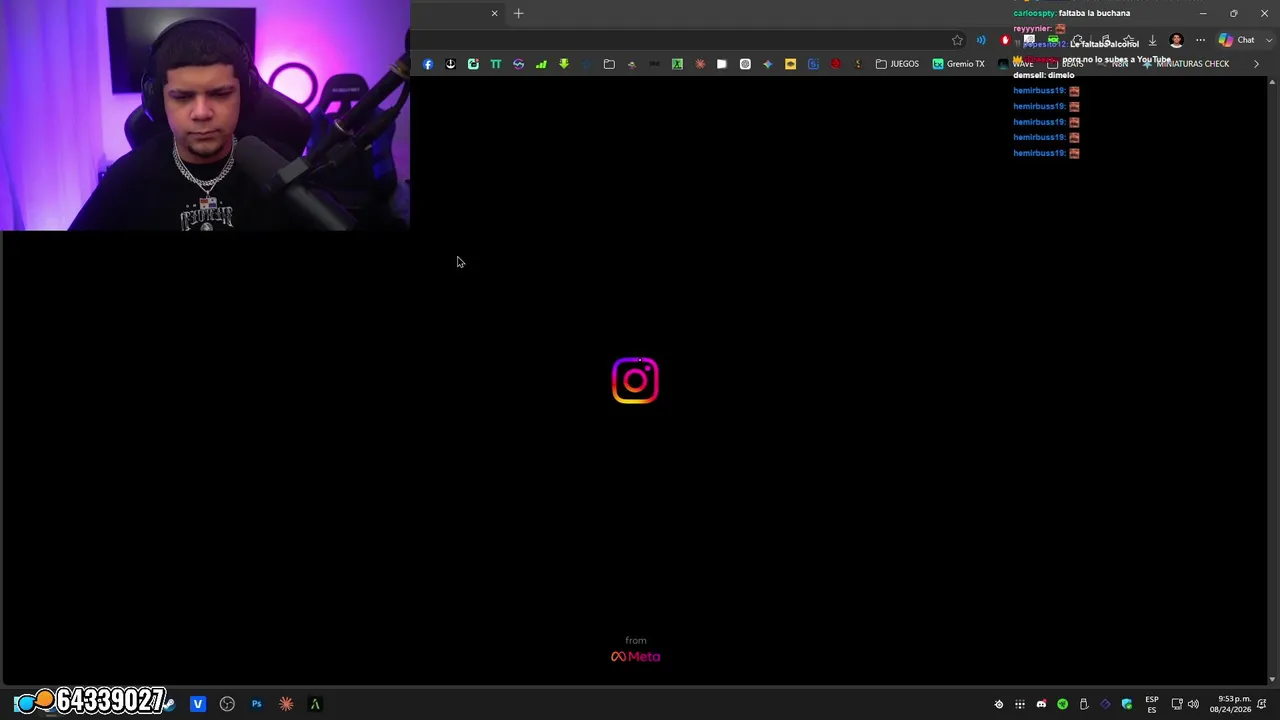Open the blue sparkle star bookmark
Image resolution: width=1280 pixels, height=720 pixels.
point(767,64)
